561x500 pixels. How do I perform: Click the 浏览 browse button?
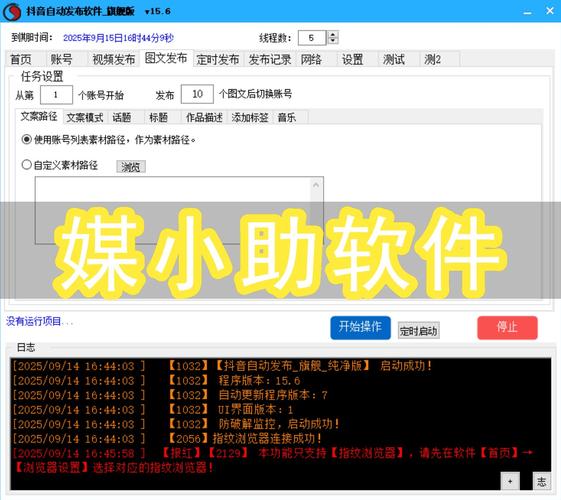coord(131,167)
